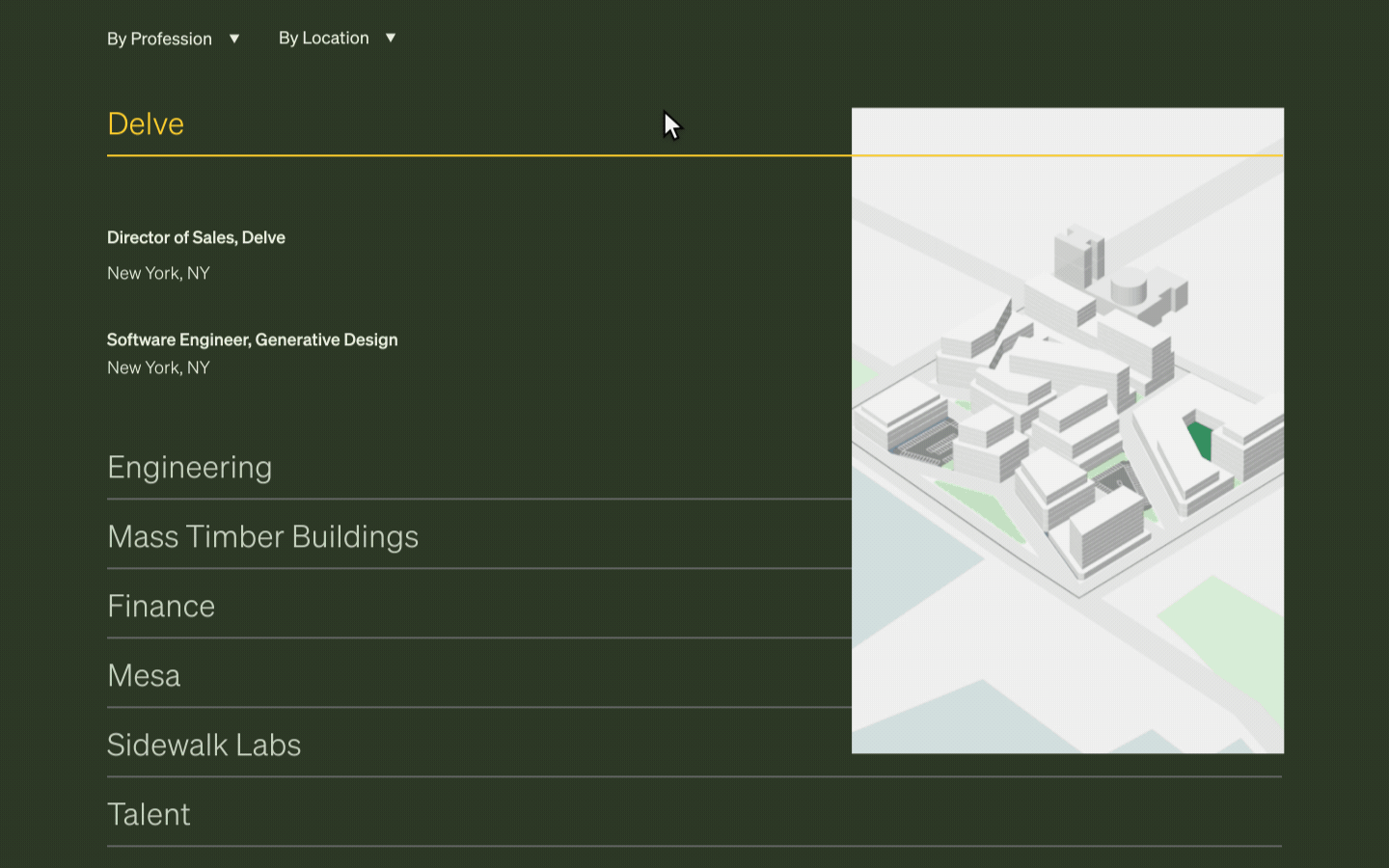
Task: Open the By Location filter
Action: coord(323,38)
